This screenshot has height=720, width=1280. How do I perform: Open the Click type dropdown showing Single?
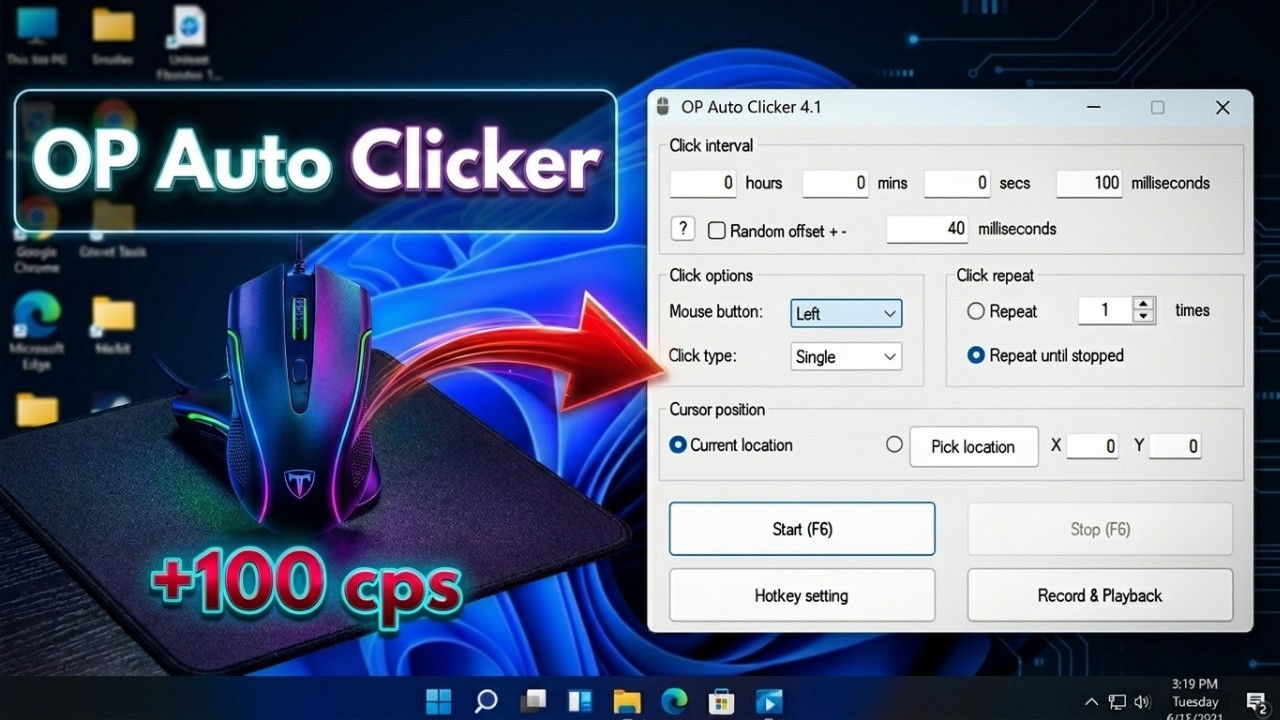846,357
